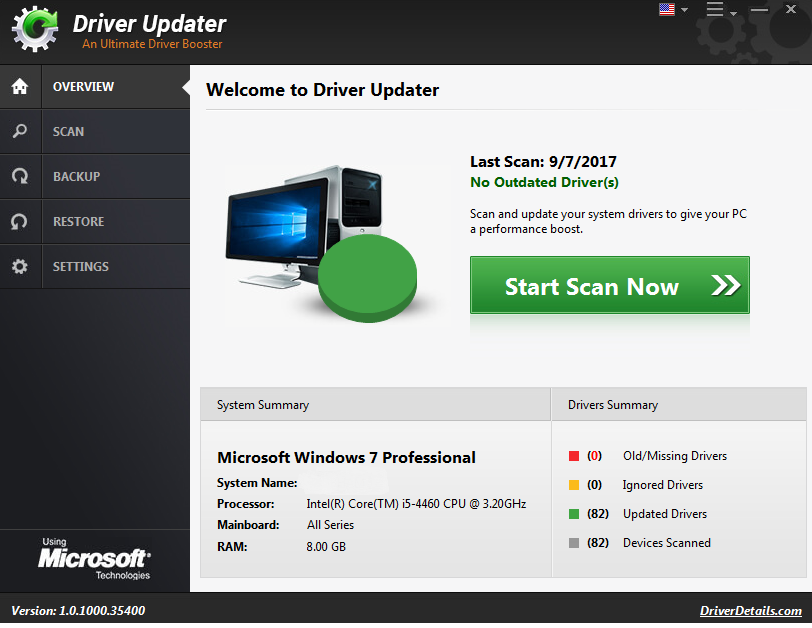Screen dimensions: 812x628
Task: Close the Driver Updater window
Action: 791,9
